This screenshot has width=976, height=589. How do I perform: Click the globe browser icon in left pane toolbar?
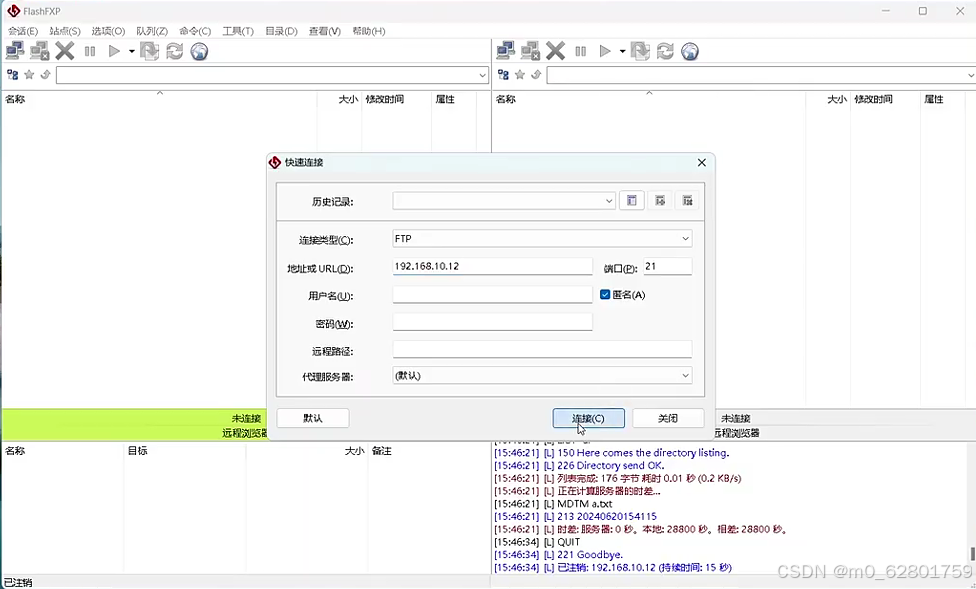click(199, 51)
